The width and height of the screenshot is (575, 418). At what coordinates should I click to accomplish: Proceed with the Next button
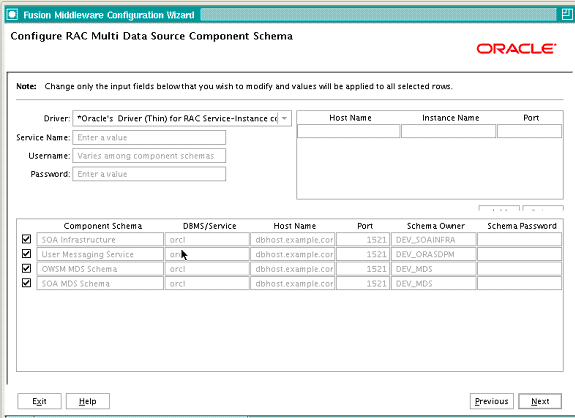coord(540,401)
